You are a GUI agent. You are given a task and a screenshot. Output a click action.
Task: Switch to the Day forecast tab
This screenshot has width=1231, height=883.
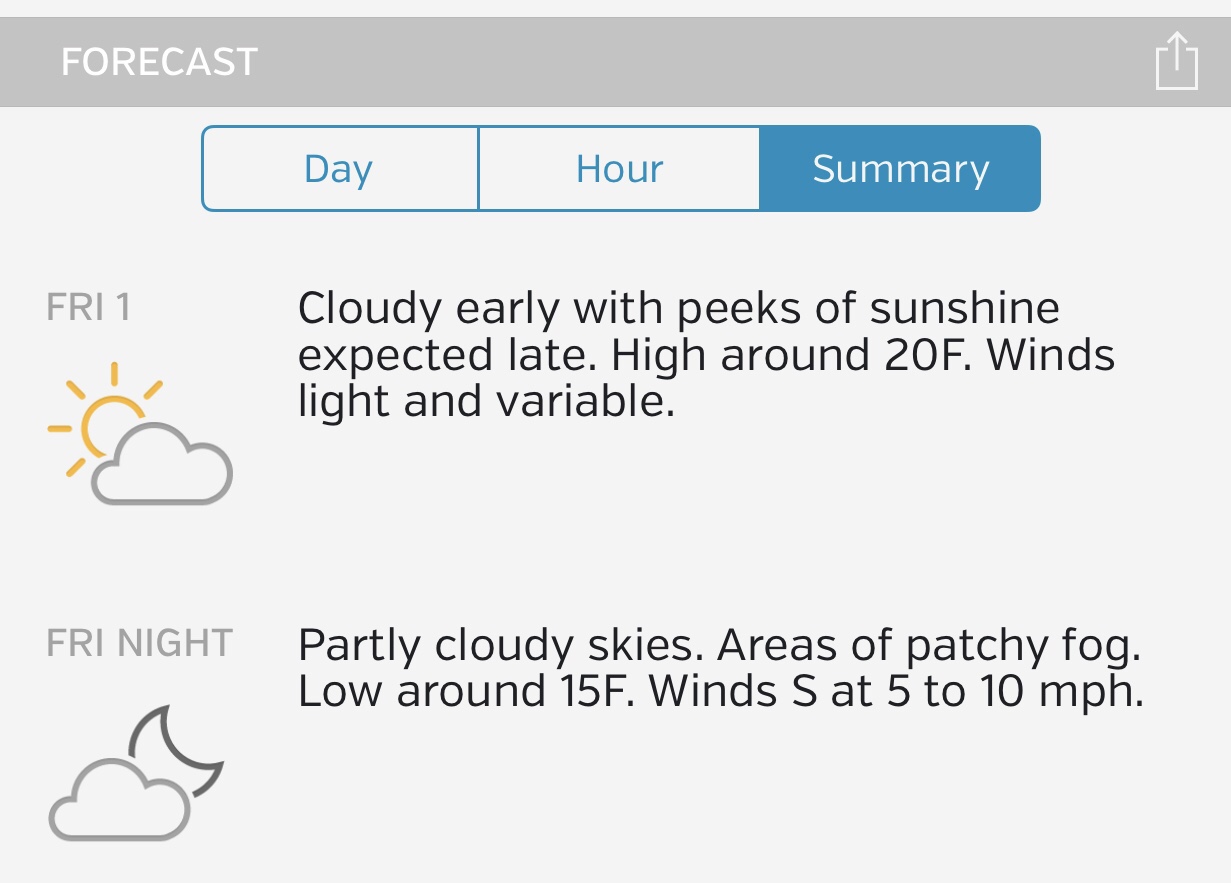tap(339, 169)
